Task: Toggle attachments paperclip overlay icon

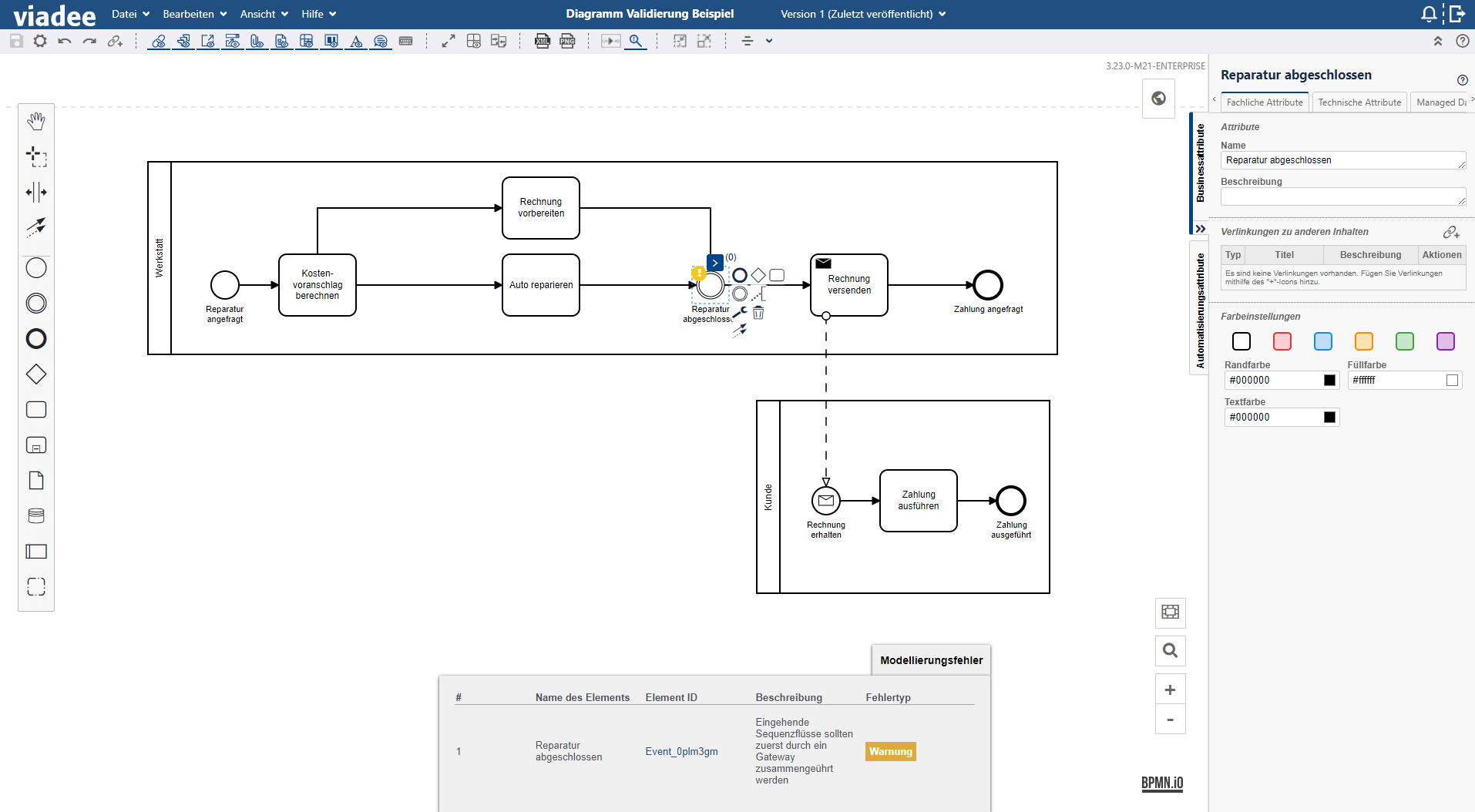Action: (257, 41)
